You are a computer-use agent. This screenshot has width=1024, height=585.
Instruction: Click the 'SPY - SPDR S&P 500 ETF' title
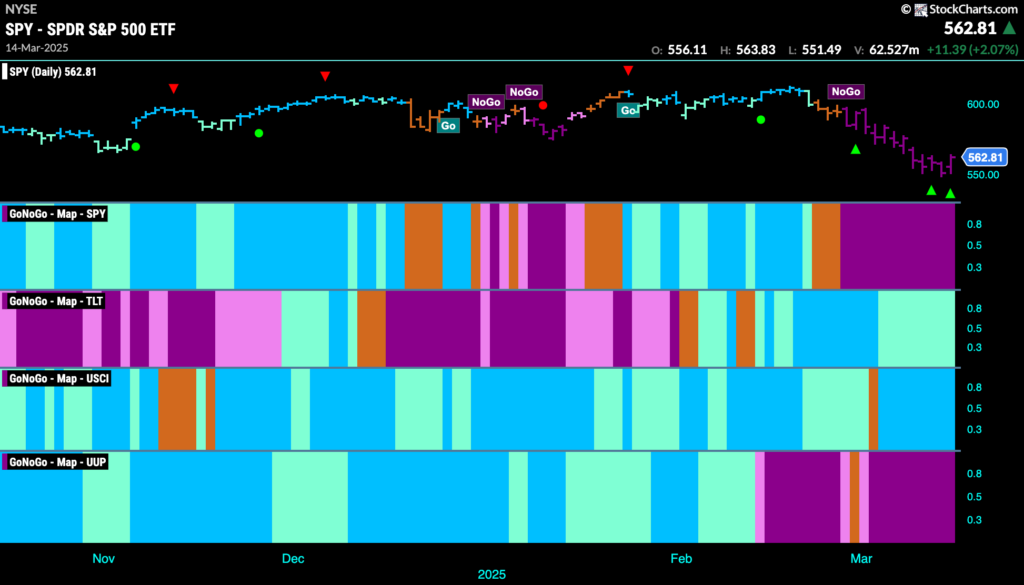click(x=90, y=29)
